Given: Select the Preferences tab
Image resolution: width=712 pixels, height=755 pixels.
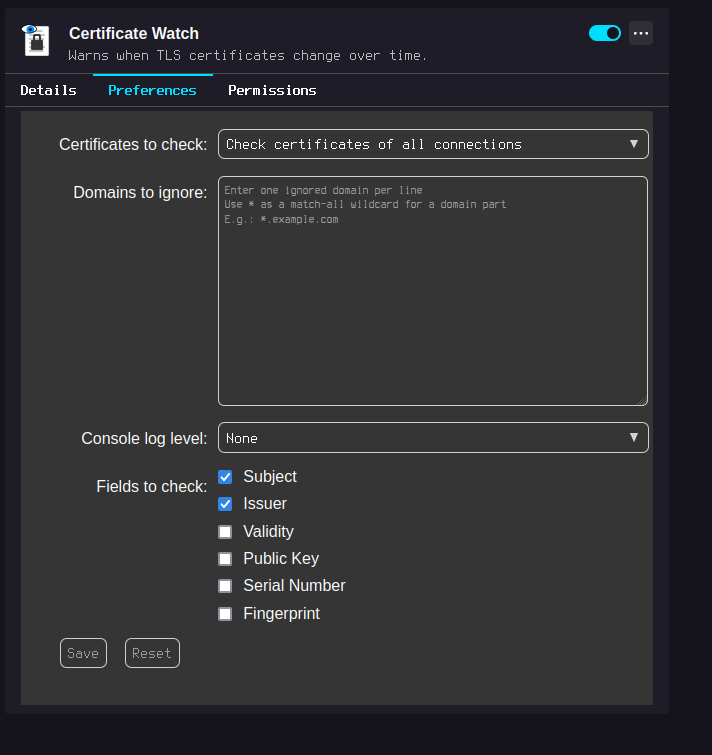Looking at the screenshot, I should pos(152,90).
